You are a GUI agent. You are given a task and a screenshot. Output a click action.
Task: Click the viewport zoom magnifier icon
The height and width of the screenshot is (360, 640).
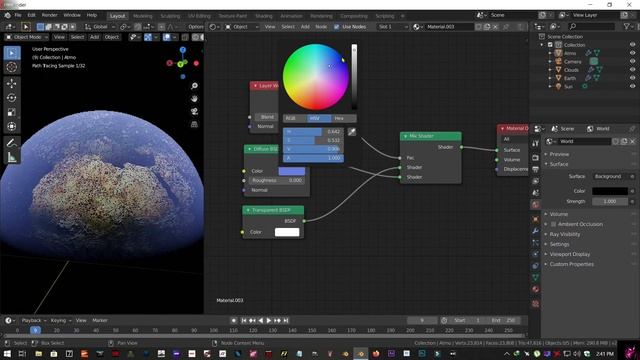[x=194, y=86]
